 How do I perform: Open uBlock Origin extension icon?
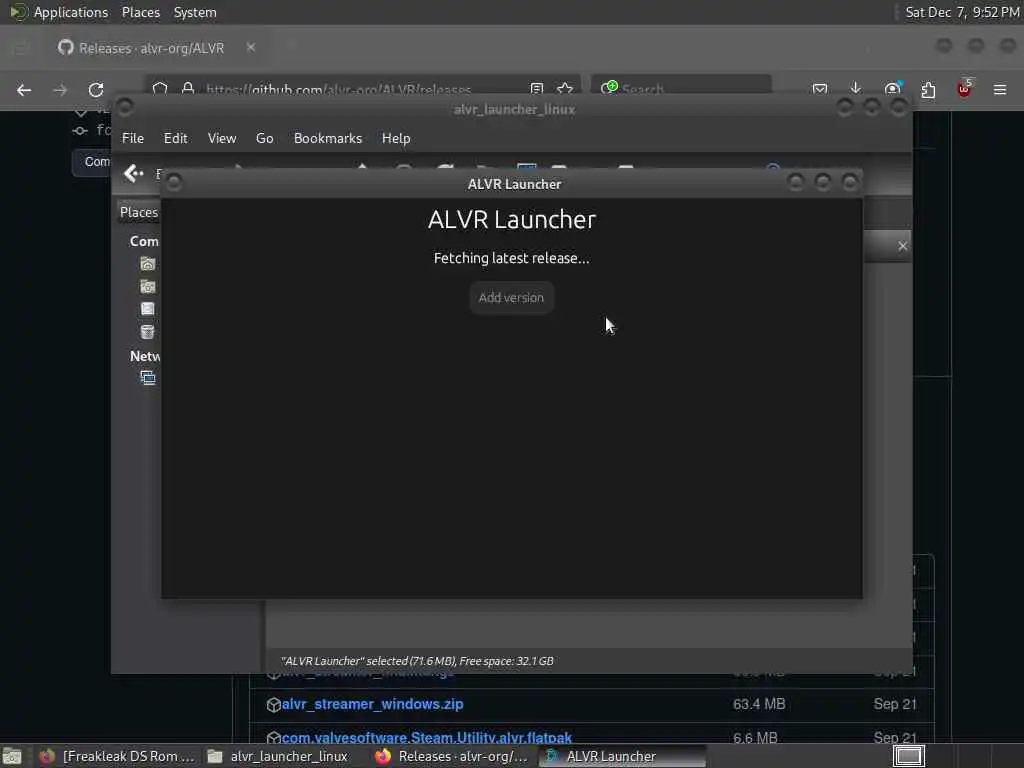965,89
